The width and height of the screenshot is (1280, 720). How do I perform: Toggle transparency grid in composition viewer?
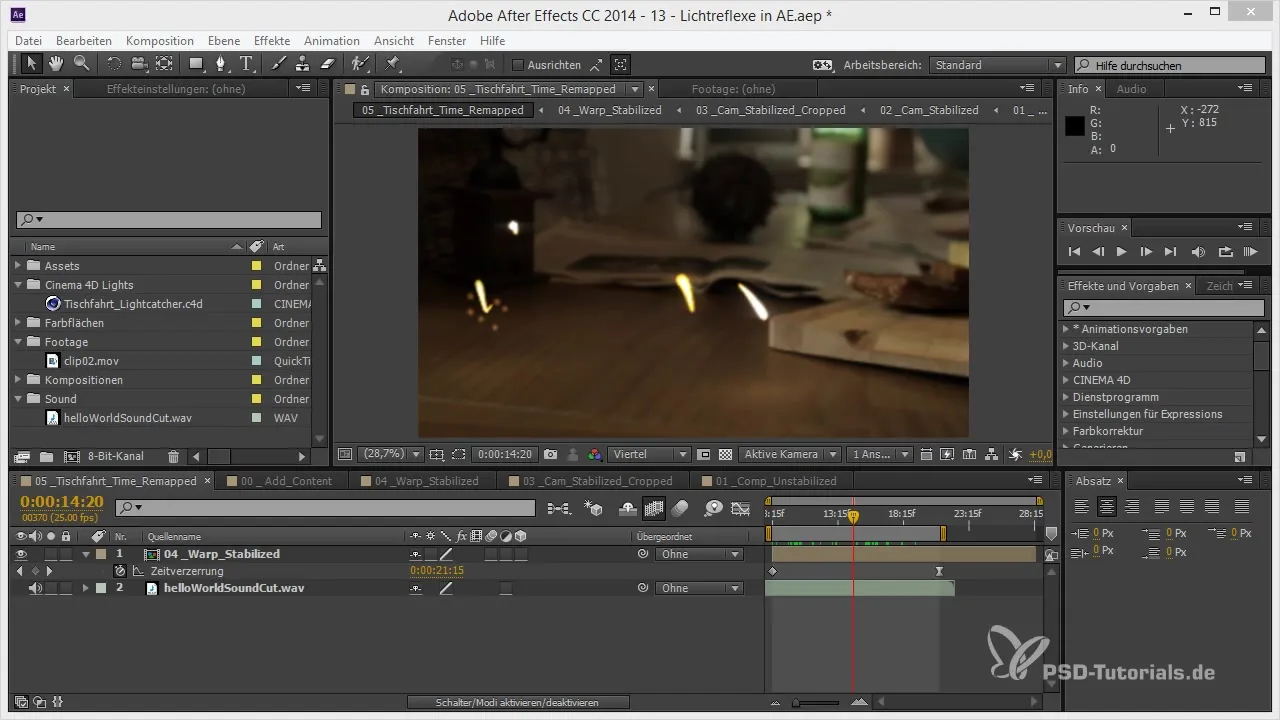[x=725, y=454]
